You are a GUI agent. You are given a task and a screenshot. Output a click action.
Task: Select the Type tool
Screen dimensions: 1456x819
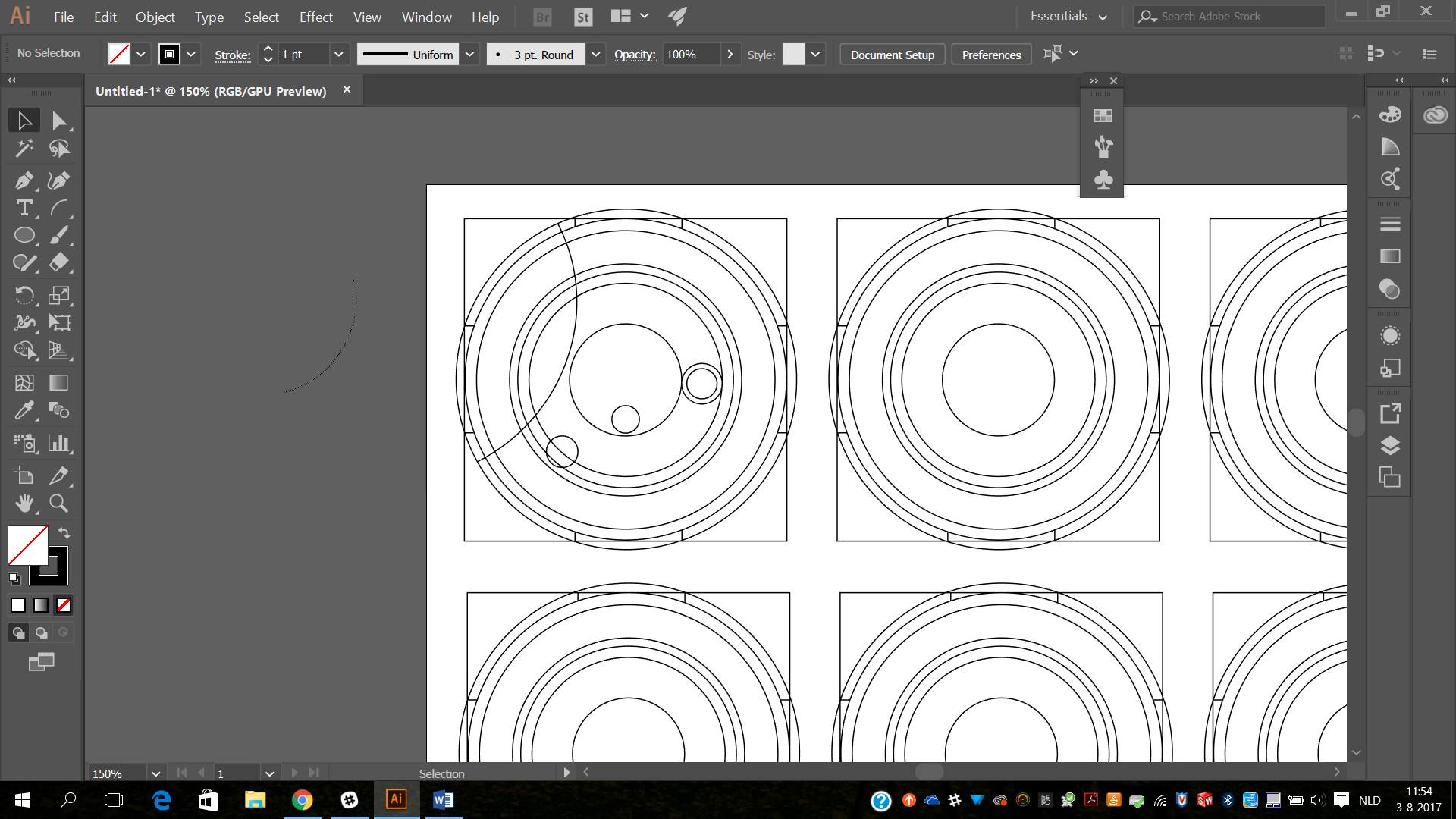[x=24, y=208]
